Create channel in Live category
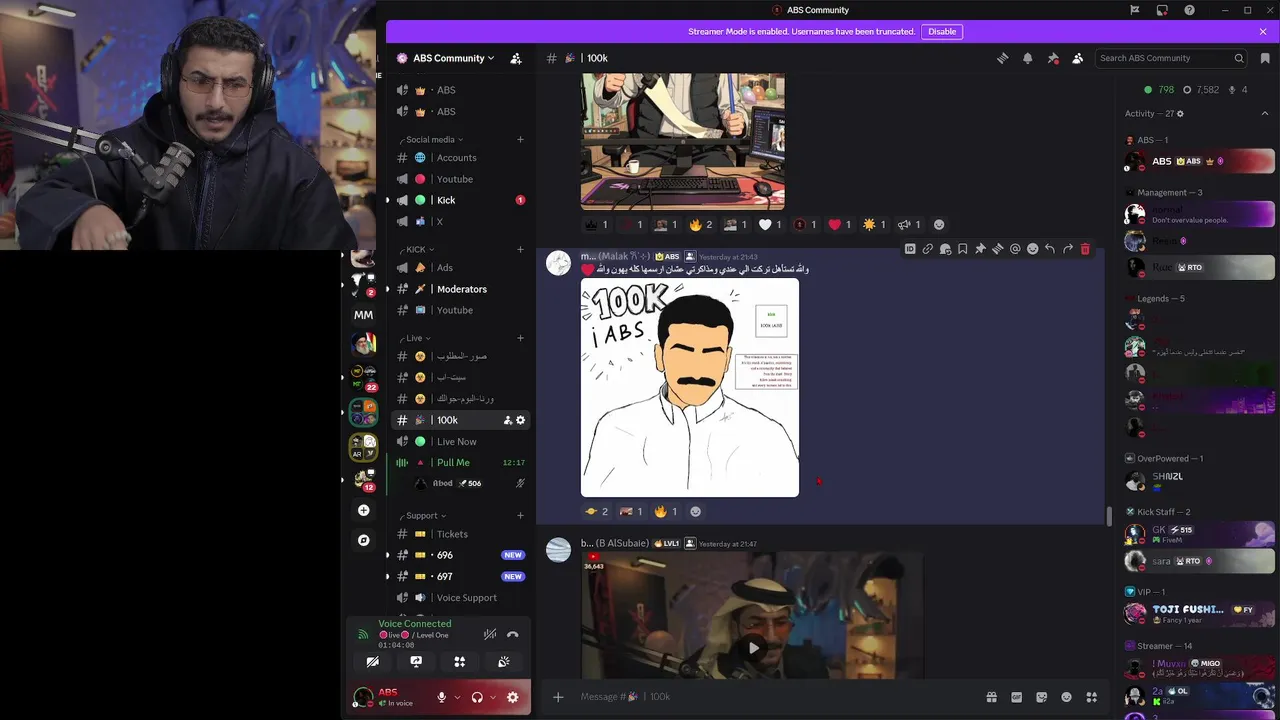 pos(520,338)
